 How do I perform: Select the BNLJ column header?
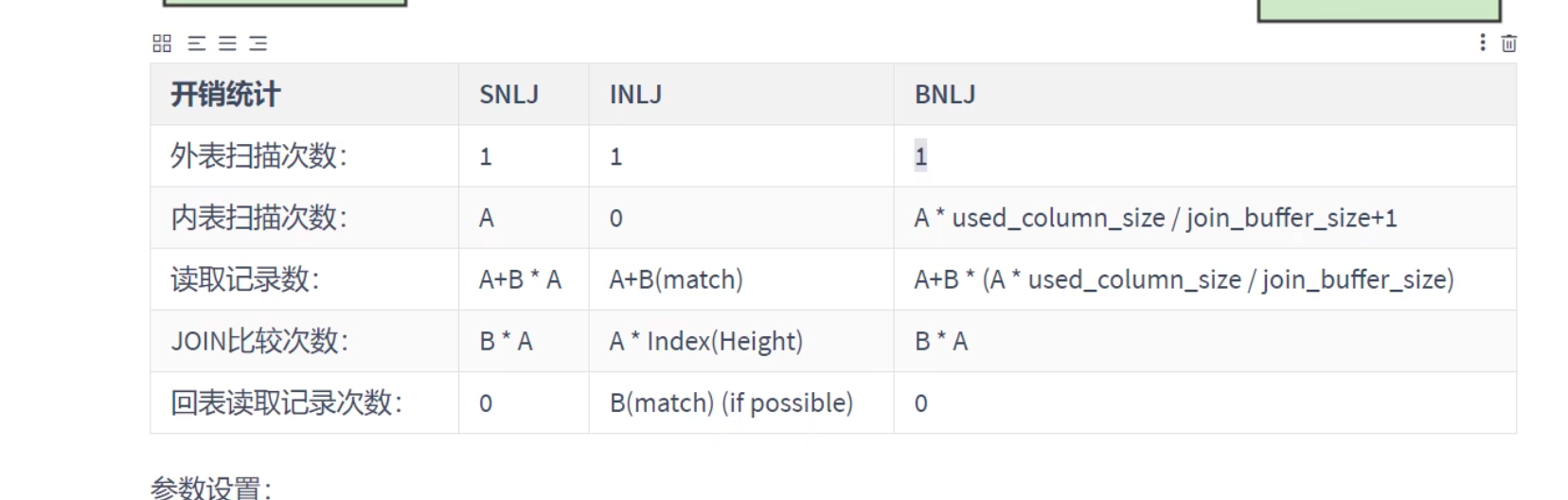pos(945,95)
